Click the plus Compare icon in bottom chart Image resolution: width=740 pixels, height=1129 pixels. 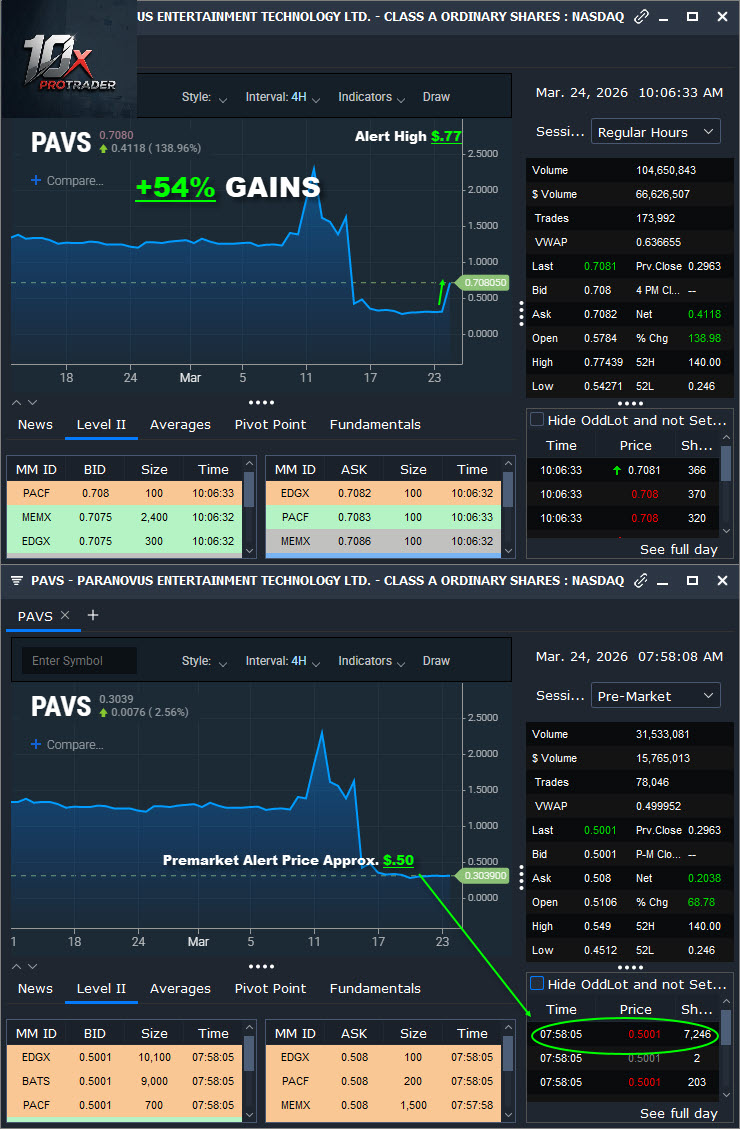pyautogui.click(x=36, y=745)
